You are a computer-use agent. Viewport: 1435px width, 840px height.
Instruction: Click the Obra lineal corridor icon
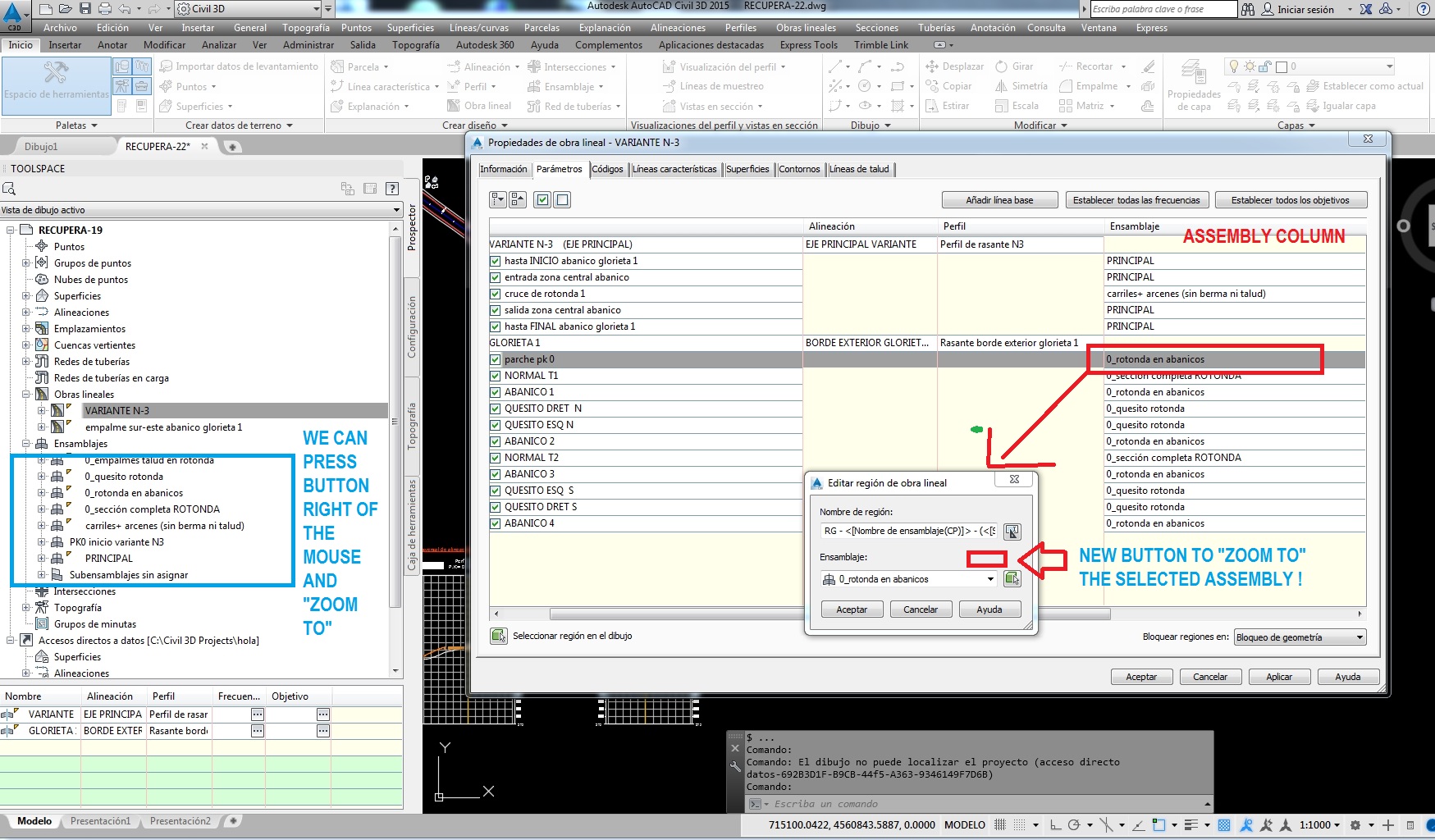click(x=453, y=106)
